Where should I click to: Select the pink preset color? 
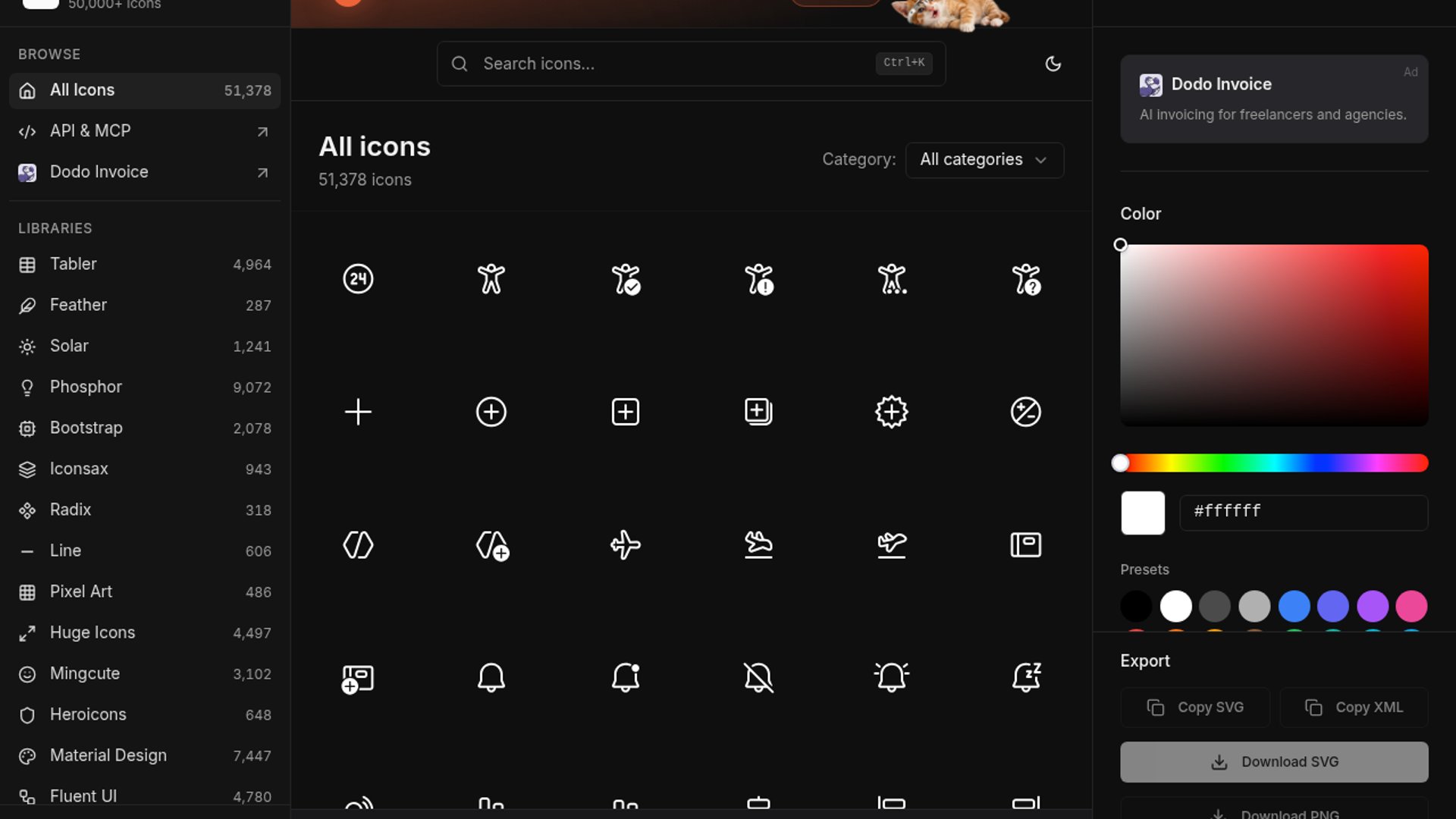pos(1412,607)
